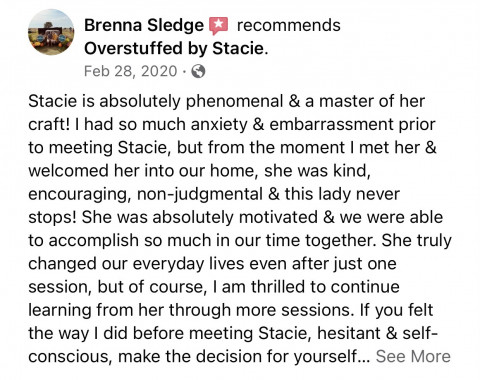This screenshot has height=380, width=480.
Task: Click review line starting 'learning from her through'
Action: coord(231,310)
